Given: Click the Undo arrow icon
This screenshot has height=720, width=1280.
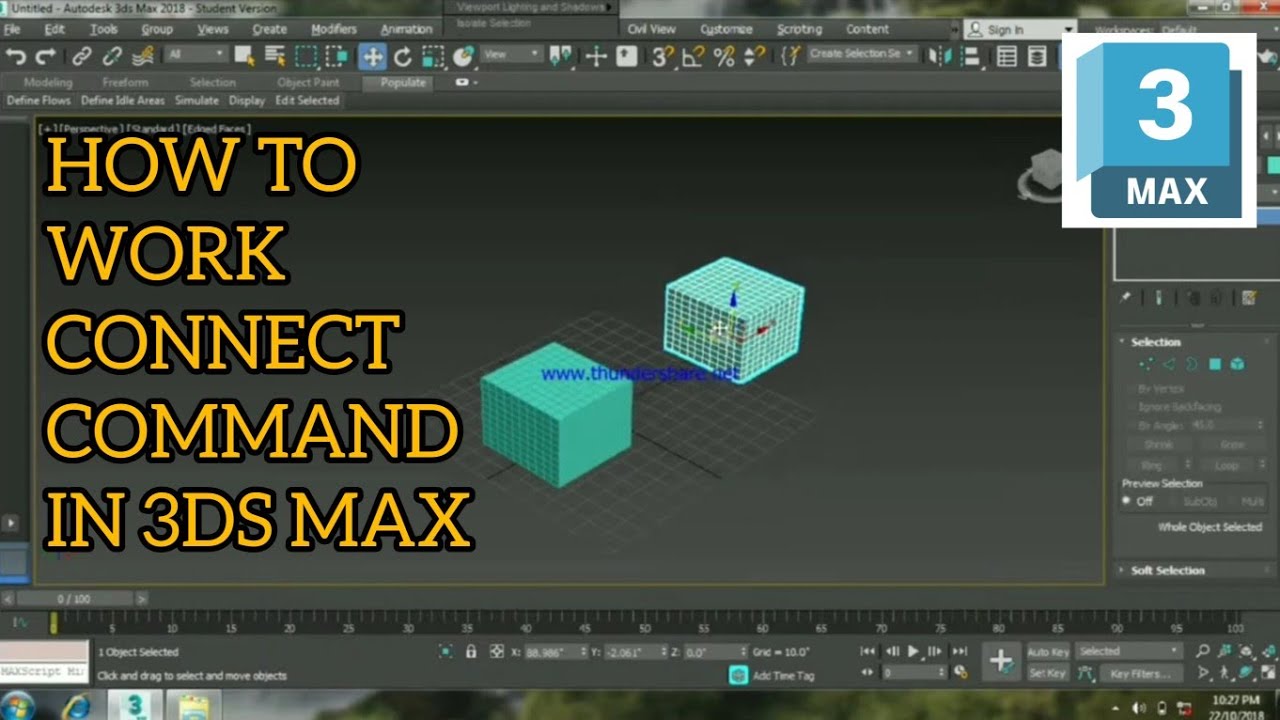Looking at the screenshot, I should click(16, 56).
